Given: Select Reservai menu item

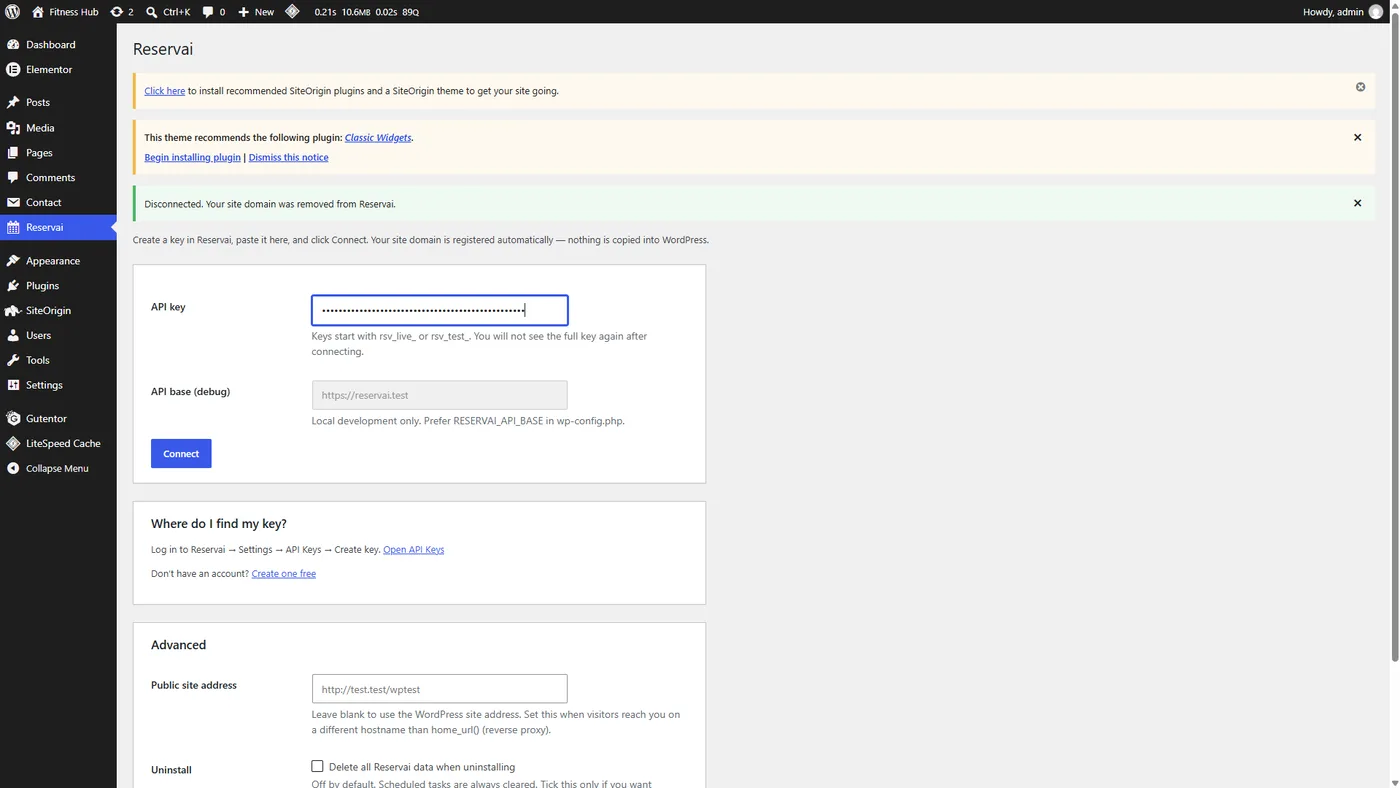Looking at the screenshot, I should pos(58,228).
